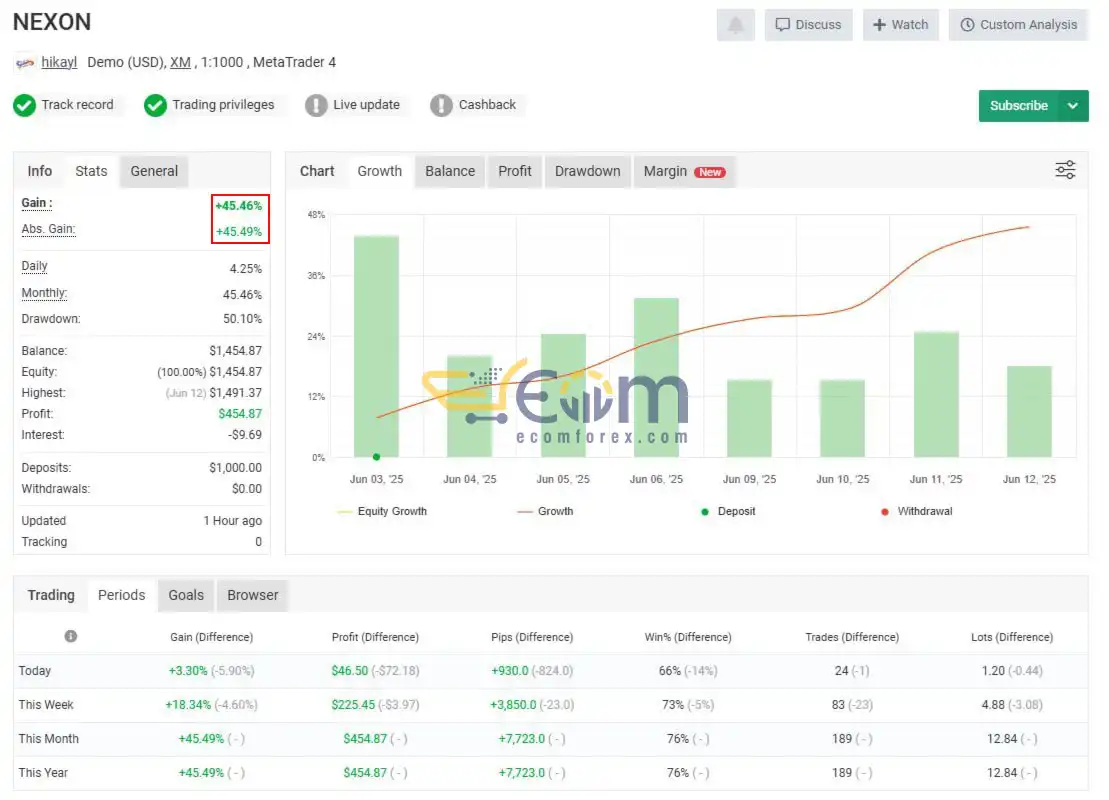
Task: Click the info icon in Periods table header
Action: [71, 636]
